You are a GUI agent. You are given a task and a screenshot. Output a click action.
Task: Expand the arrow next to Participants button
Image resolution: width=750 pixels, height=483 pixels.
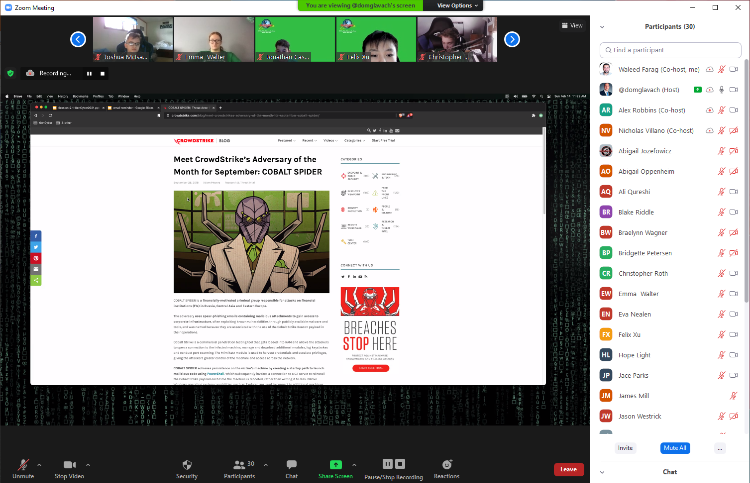click(x=266, y=465)
